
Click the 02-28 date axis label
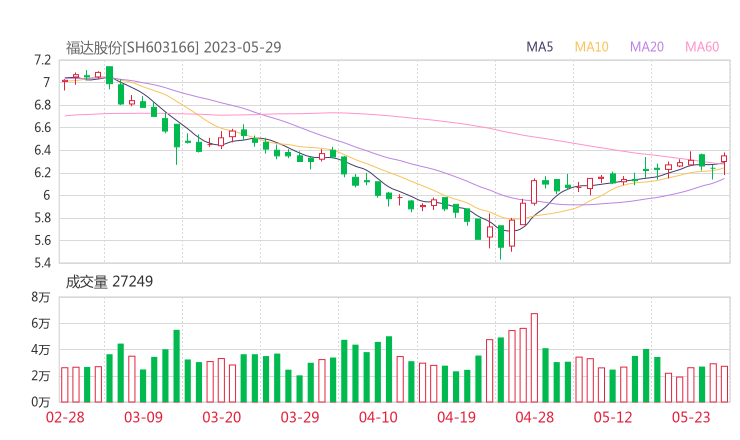(65, 417)
